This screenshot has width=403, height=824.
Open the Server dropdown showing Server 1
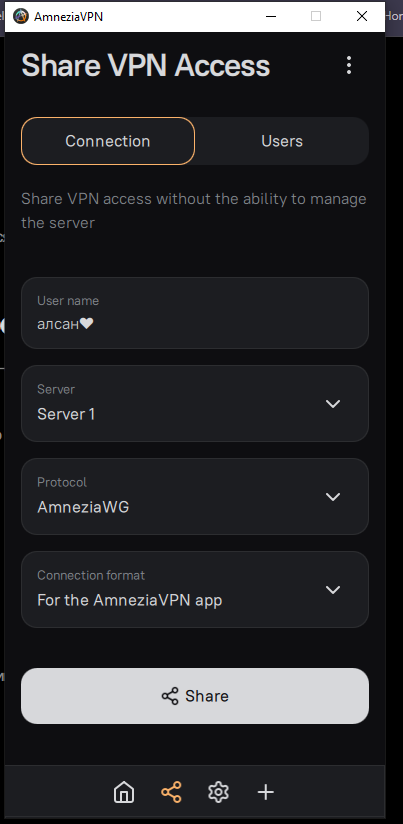click(x=195, y=404)
